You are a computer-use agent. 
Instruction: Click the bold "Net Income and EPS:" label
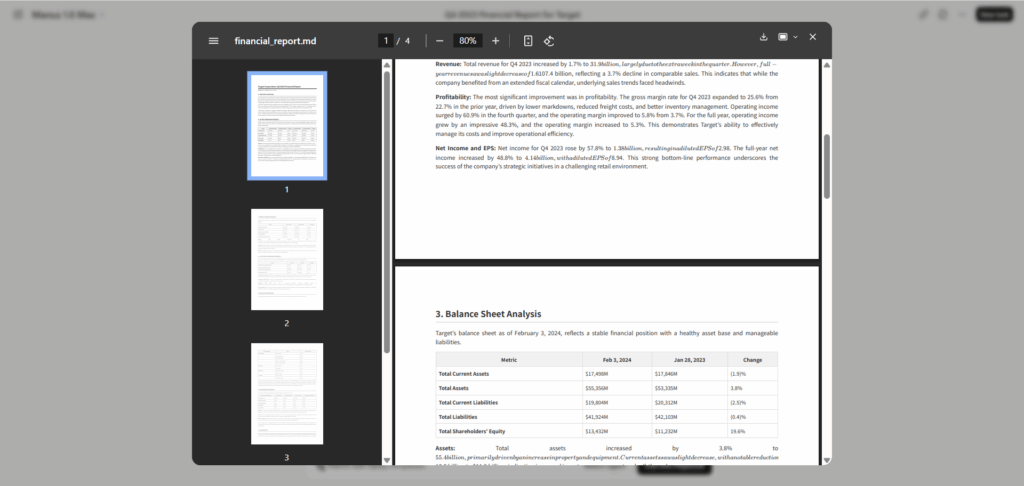(465, 148)
